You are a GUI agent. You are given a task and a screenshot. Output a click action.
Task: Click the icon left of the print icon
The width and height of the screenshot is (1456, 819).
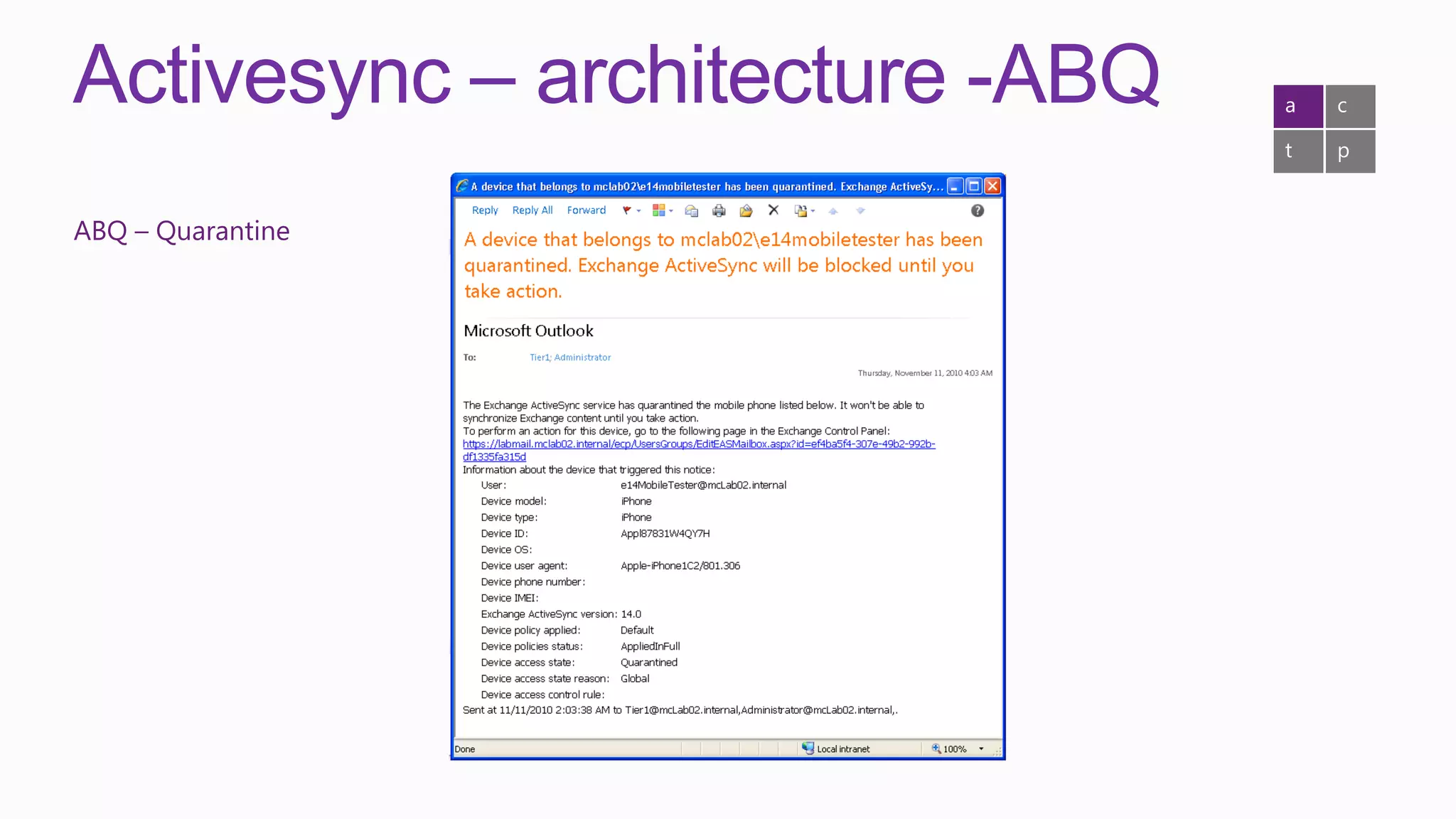691,210
